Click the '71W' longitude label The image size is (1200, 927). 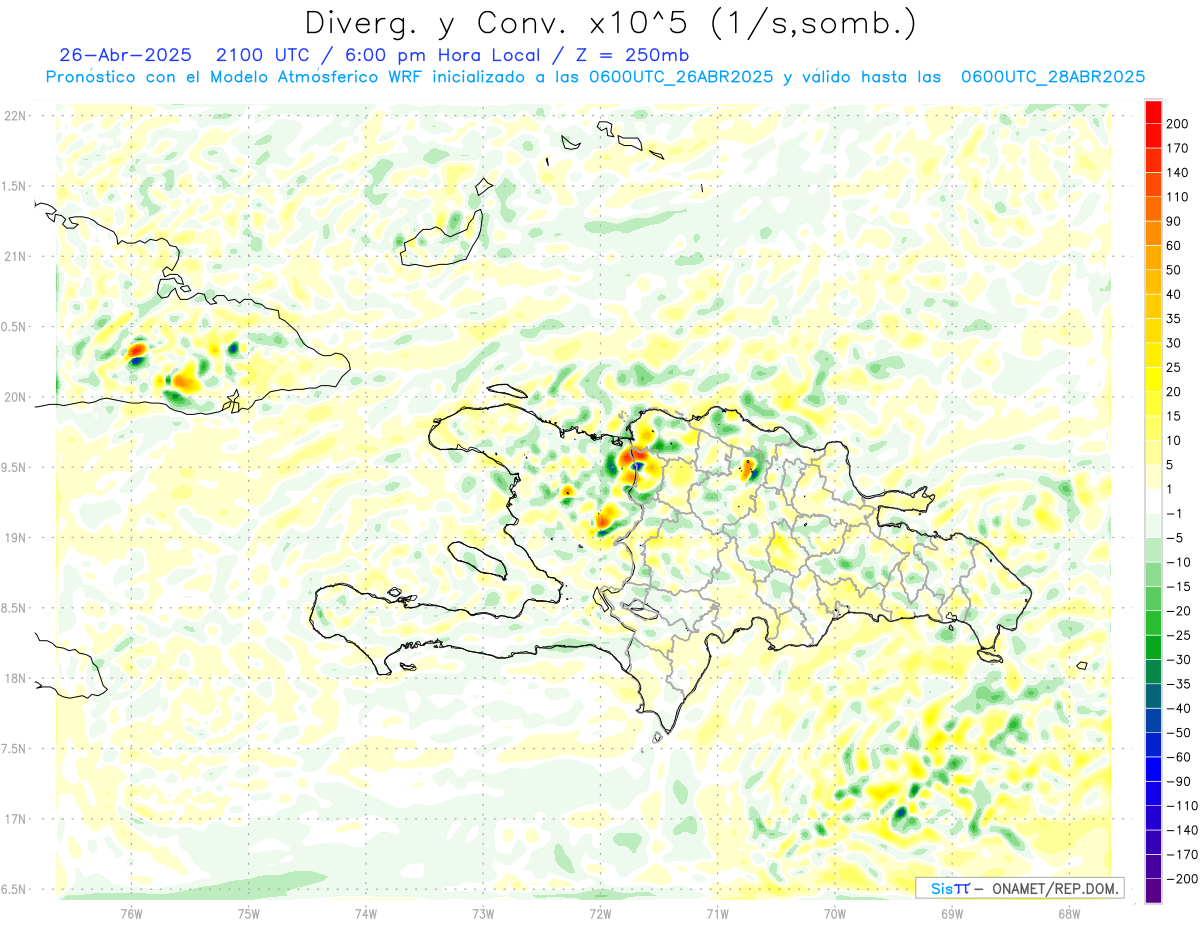(717, 914)
